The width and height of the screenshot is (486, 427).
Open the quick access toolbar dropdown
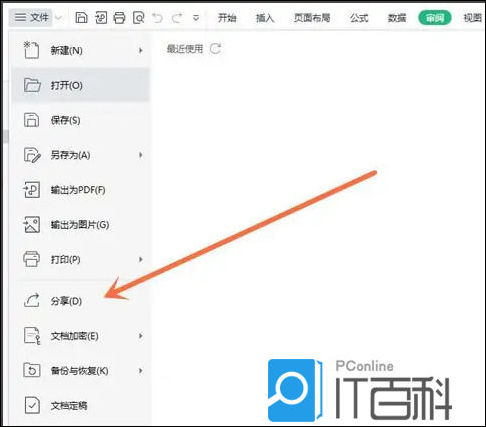(196, 18)
